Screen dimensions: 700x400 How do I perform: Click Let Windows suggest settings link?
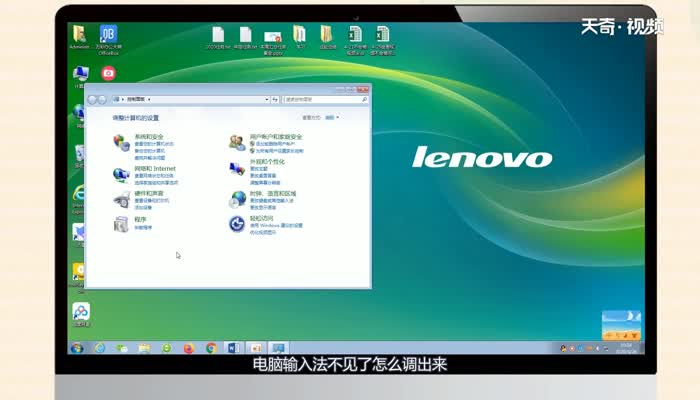(276, 226)
